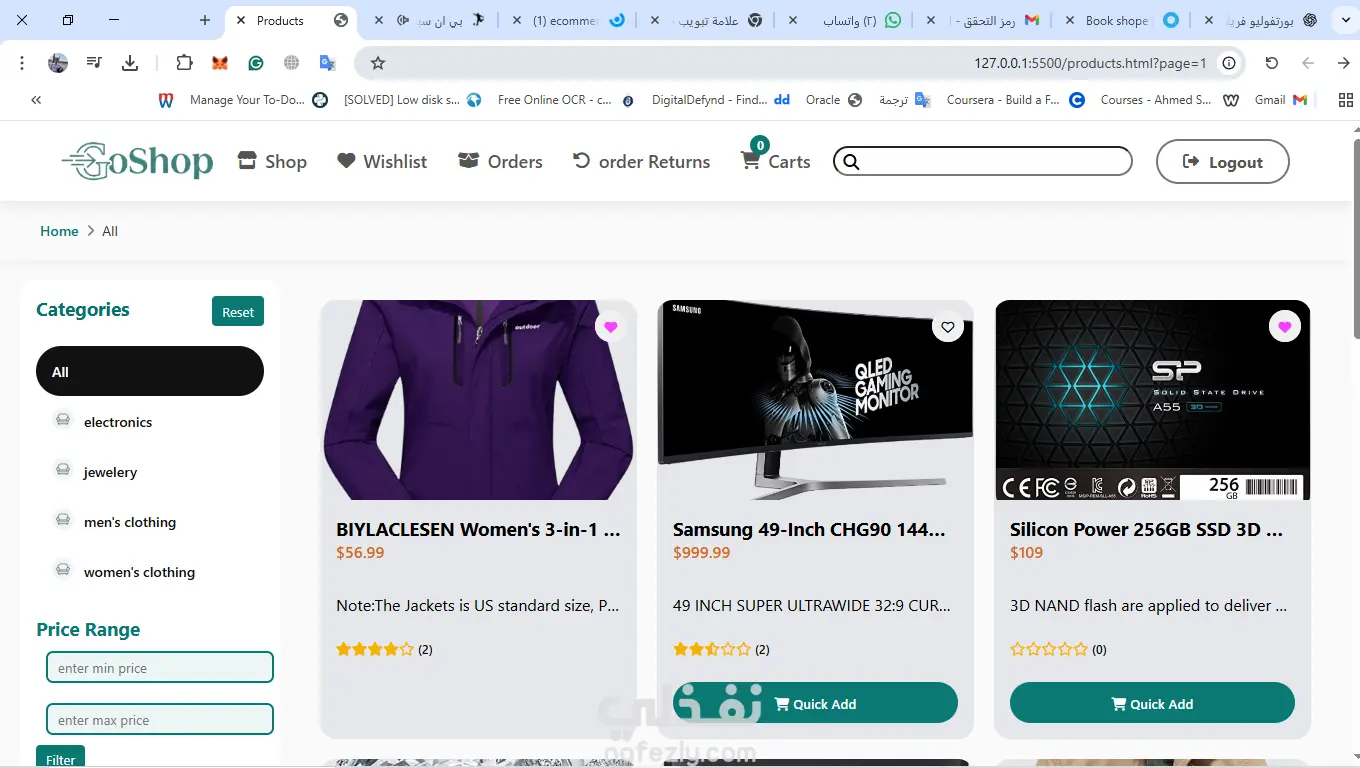Open the purple jacket product image
This screenshot has width=1360, height=768.
(x=478, y=400)
